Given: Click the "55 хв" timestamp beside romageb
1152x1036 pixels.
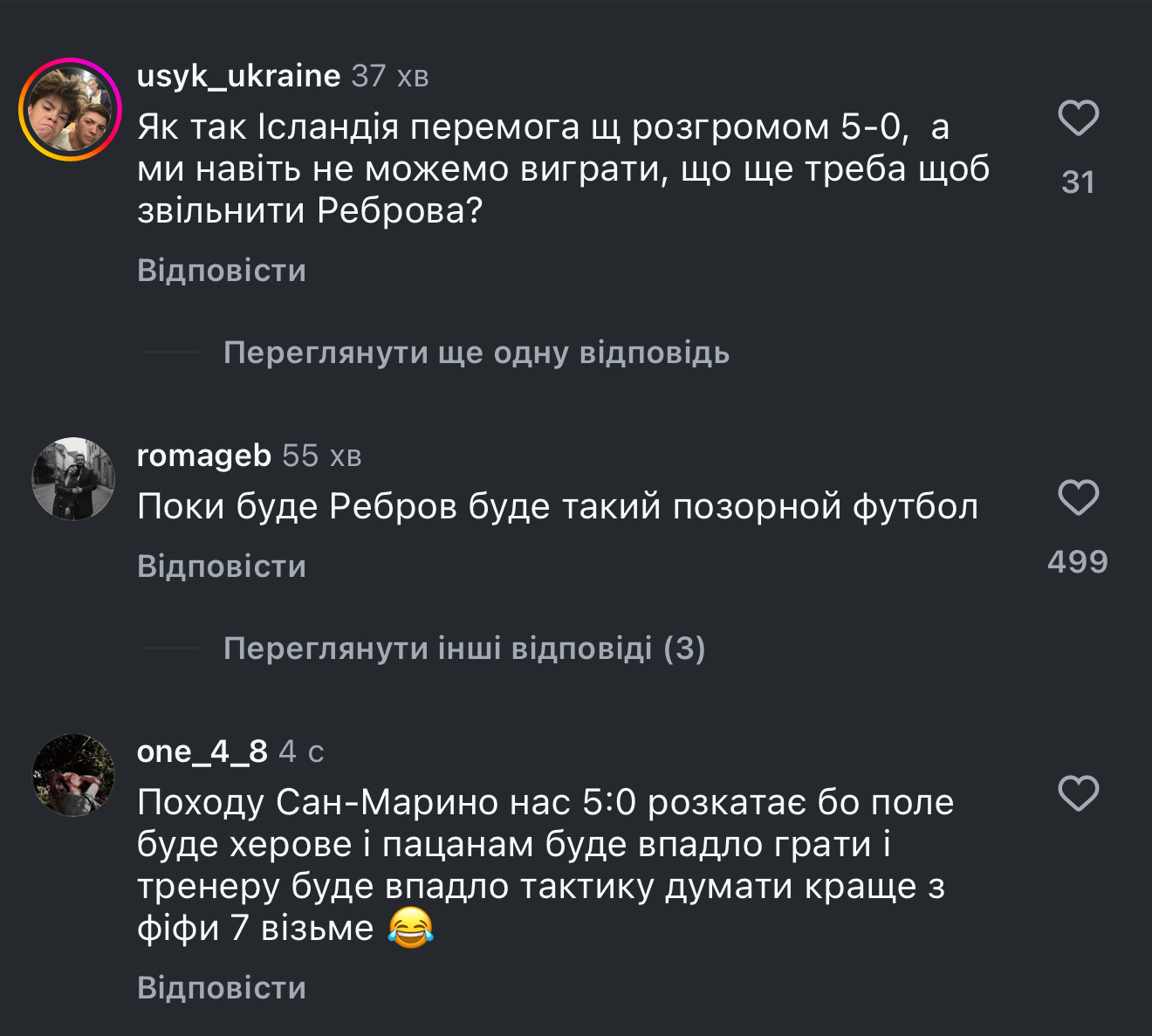Looking at the screenshot, I should point(321,456).
